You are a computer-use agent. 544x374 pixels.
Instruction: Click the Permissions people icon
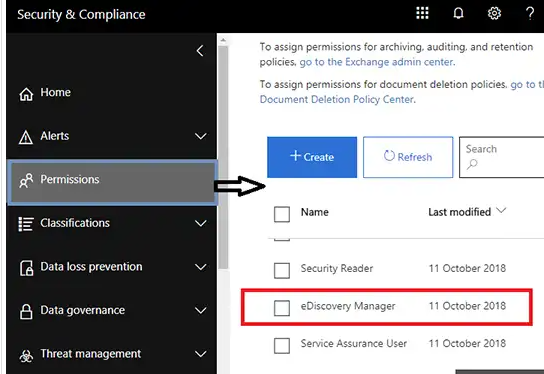(26, 180)
